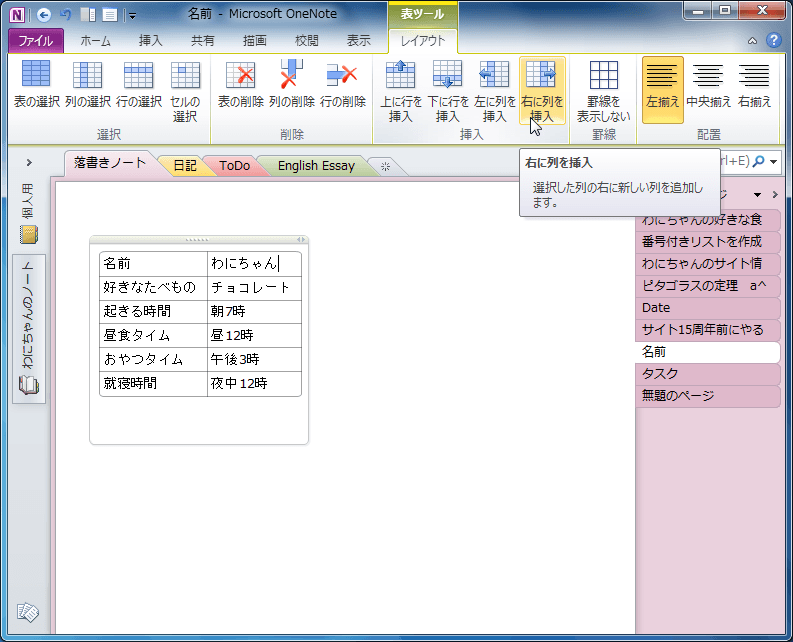Click the container's width resize arrows

click(x=301, y=240)
